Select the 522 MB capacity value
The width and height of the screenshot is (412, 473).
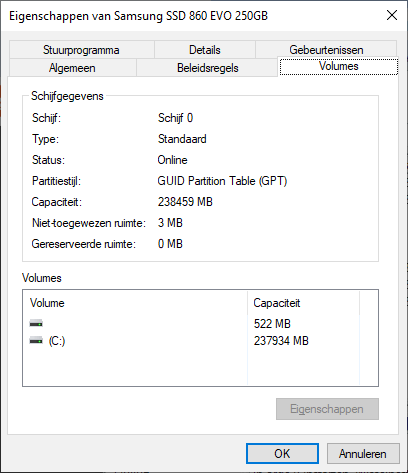point(272,324)
